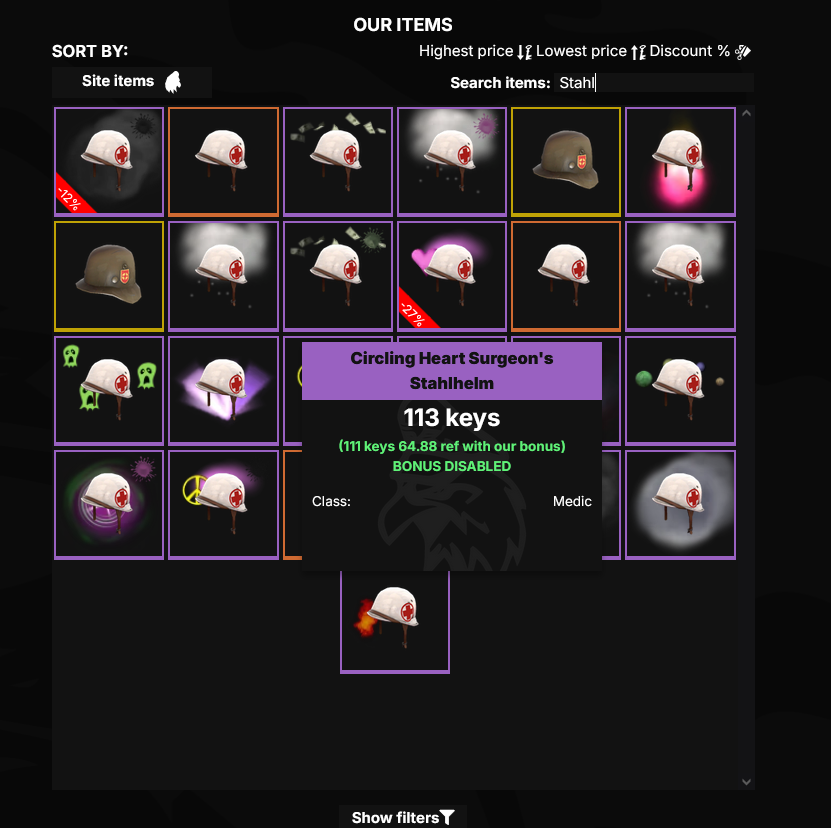This screenshot has width=831, height=828.
Task: Select the helmet with orbiting planets effect
Action: tap(680, 391)
